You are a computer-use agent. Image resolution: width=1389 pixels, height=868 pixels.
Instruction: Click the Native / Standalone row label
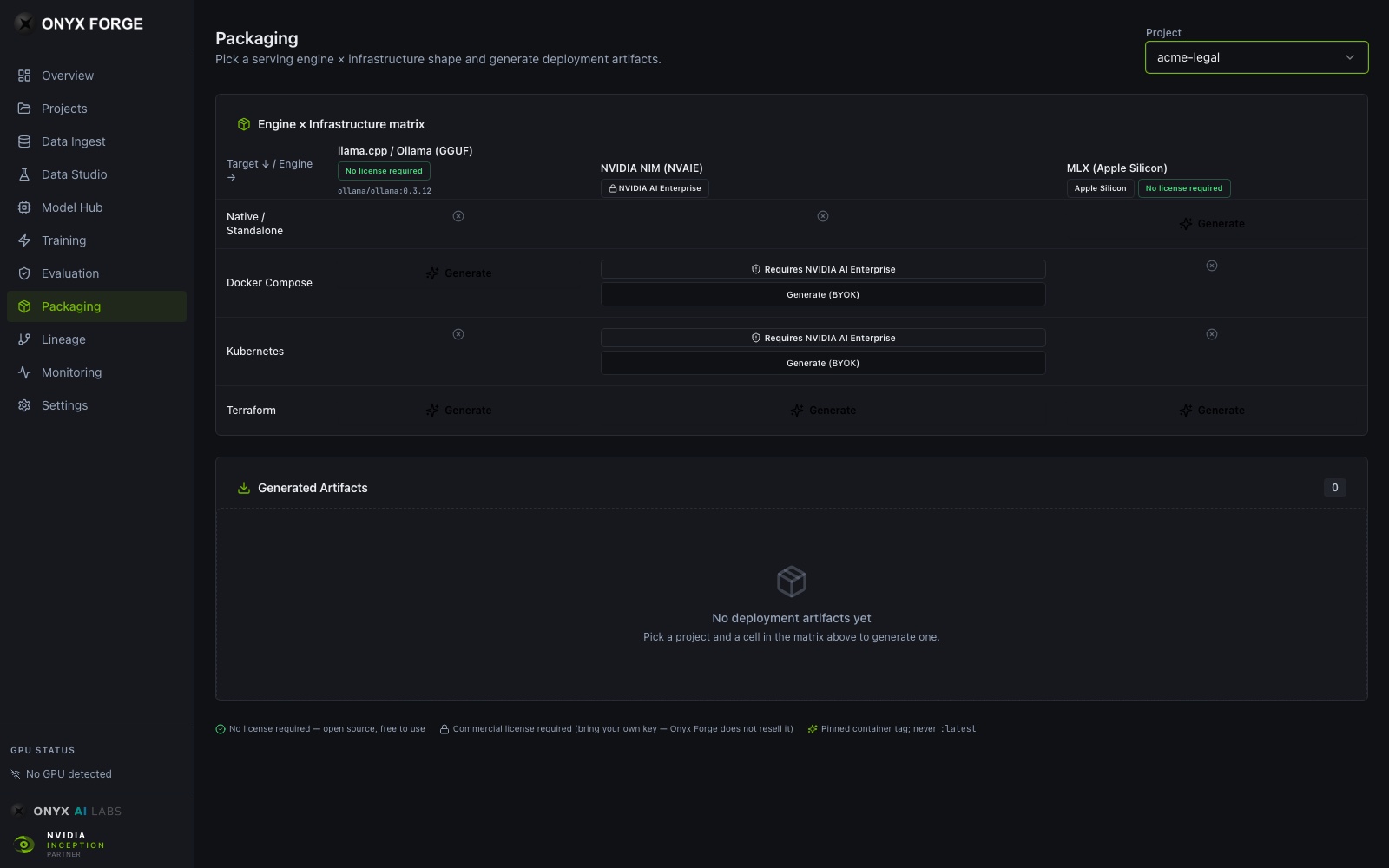pos(254,224)
